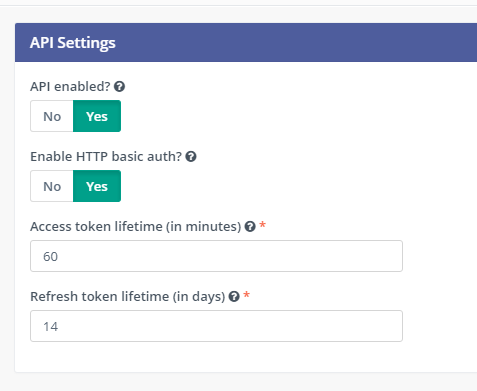Screen dimensions: 477x391
Task: Click 'Access token lifetime (in minutes)' label
Action: pyautogui.click(x=136, y=227)
